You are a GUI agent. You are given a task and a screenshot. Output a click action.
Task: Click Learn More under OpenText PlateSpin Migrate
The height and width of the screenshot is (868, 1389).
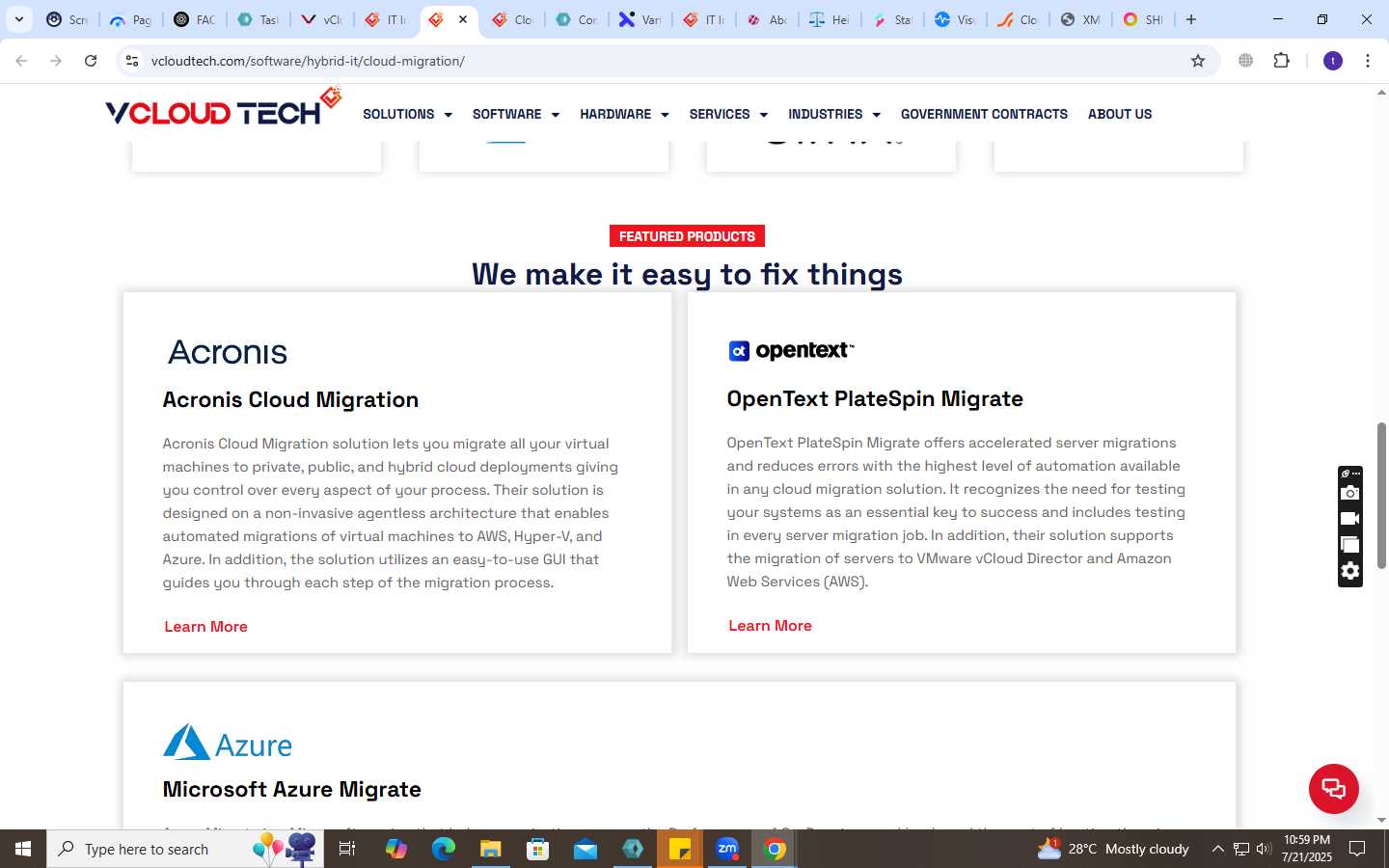pos(770,626)
